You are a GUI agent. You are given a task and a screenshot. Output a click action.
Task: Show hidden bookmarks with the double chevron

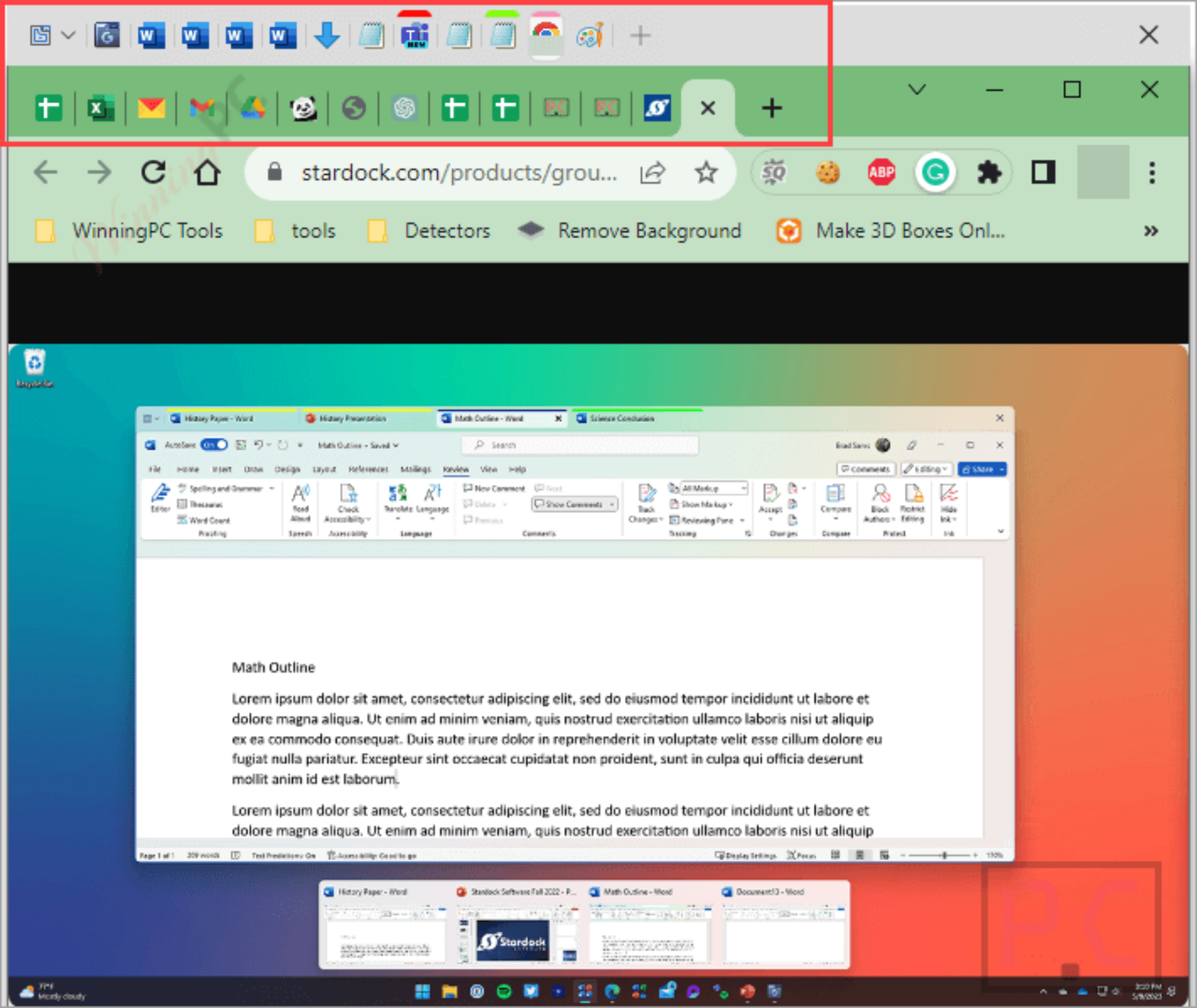coord(1151,231)
